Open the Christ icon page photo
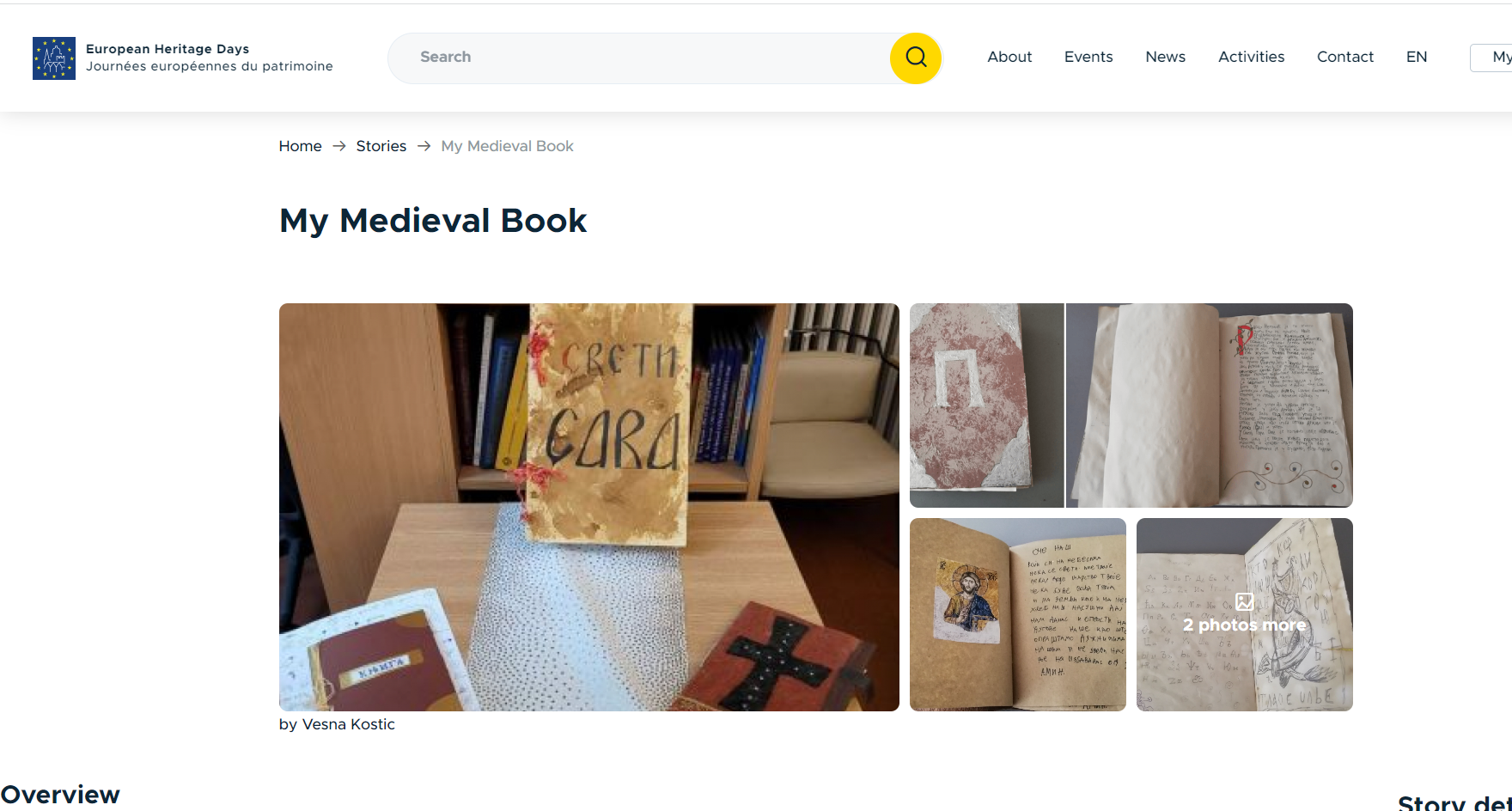 pyautogui.click(x=1018, y=614)
